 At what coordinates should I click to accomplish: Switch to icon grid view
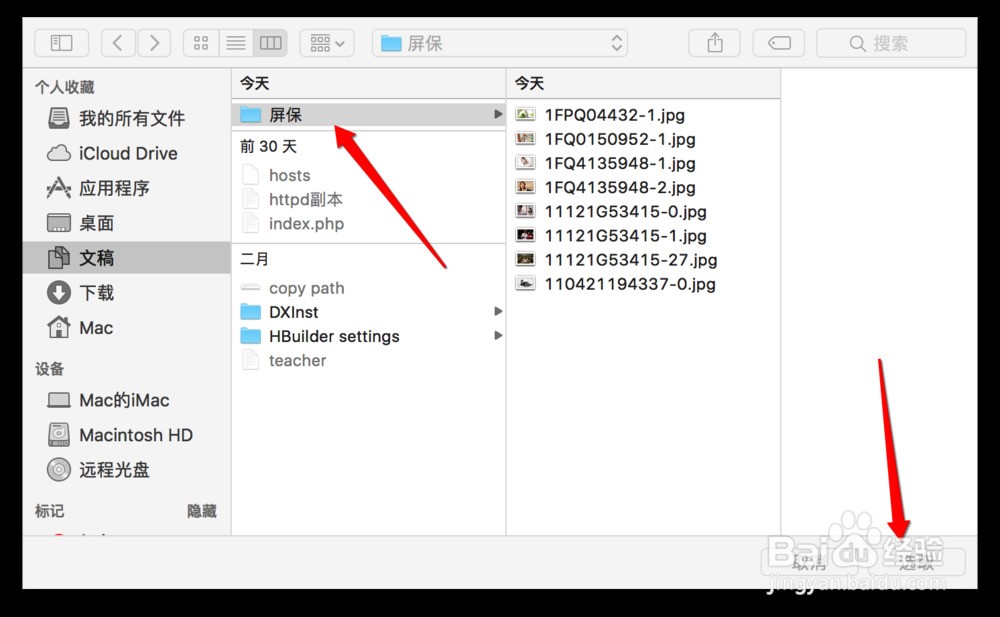pyautogui.click(x=201, y=43)
